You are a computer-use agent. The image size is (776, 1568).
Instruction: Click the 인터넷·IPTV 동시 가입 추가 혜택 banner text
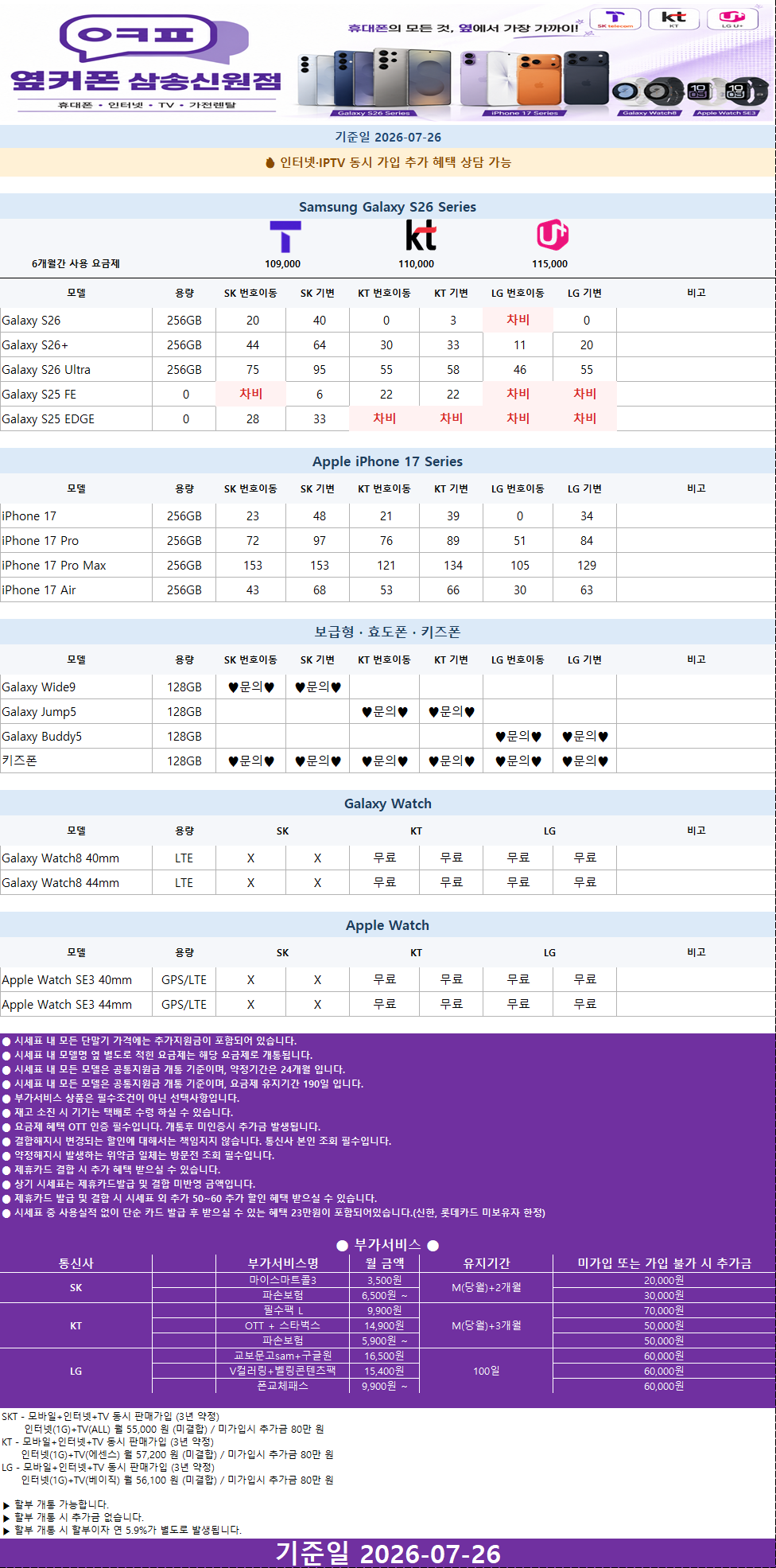[x=395, y=162]
